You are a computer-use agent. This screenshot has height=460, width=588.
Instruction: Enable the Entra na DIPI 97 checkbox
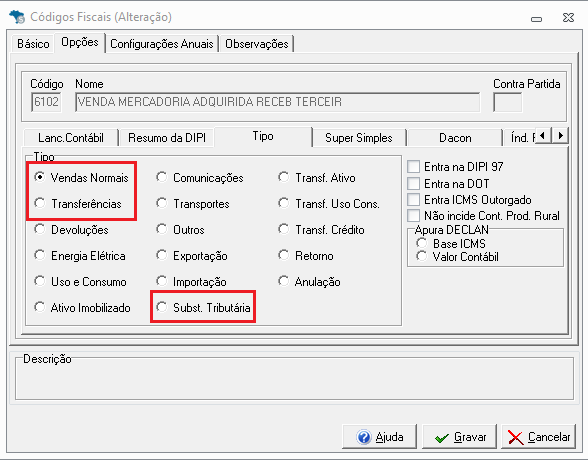pos(413,166)
